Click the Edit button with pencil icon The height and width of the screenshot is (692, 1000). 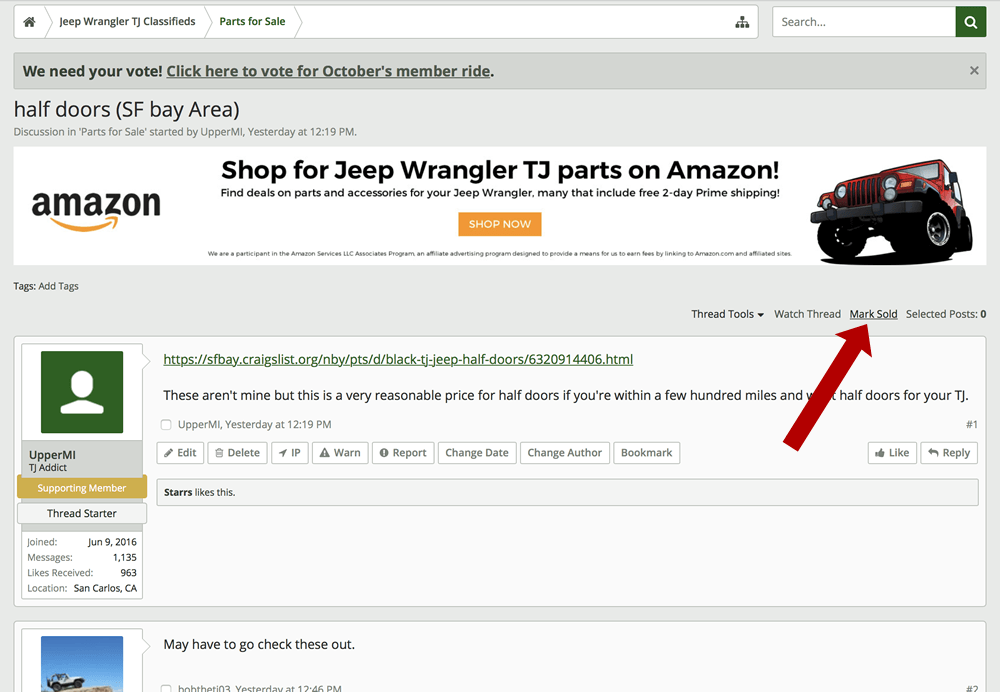click(x=180, y=453)
